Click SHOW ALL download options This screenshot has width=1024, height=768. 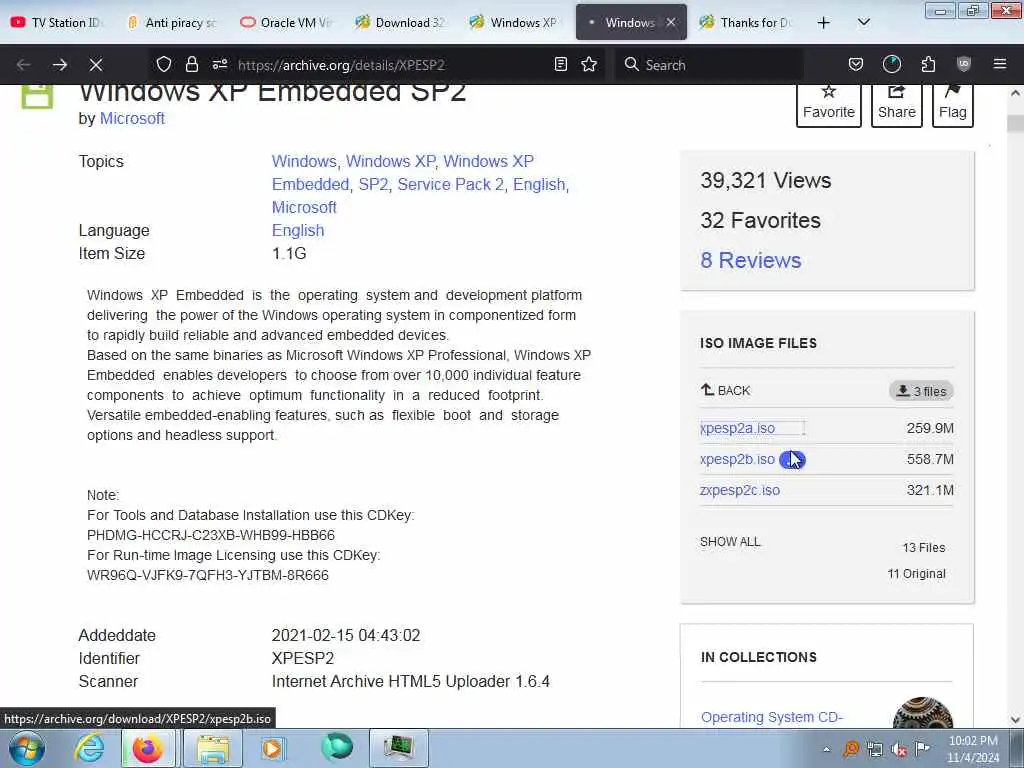point(730,542)
